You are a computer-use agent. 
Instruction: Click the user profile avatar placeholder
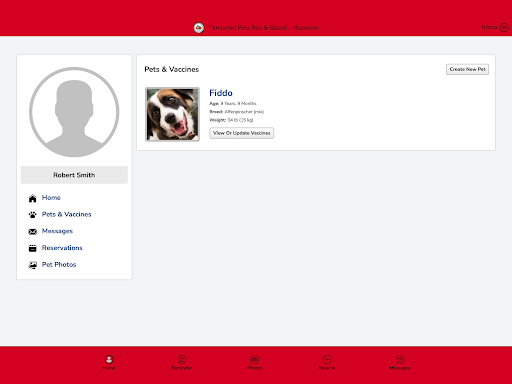click(x=74, y=112)
